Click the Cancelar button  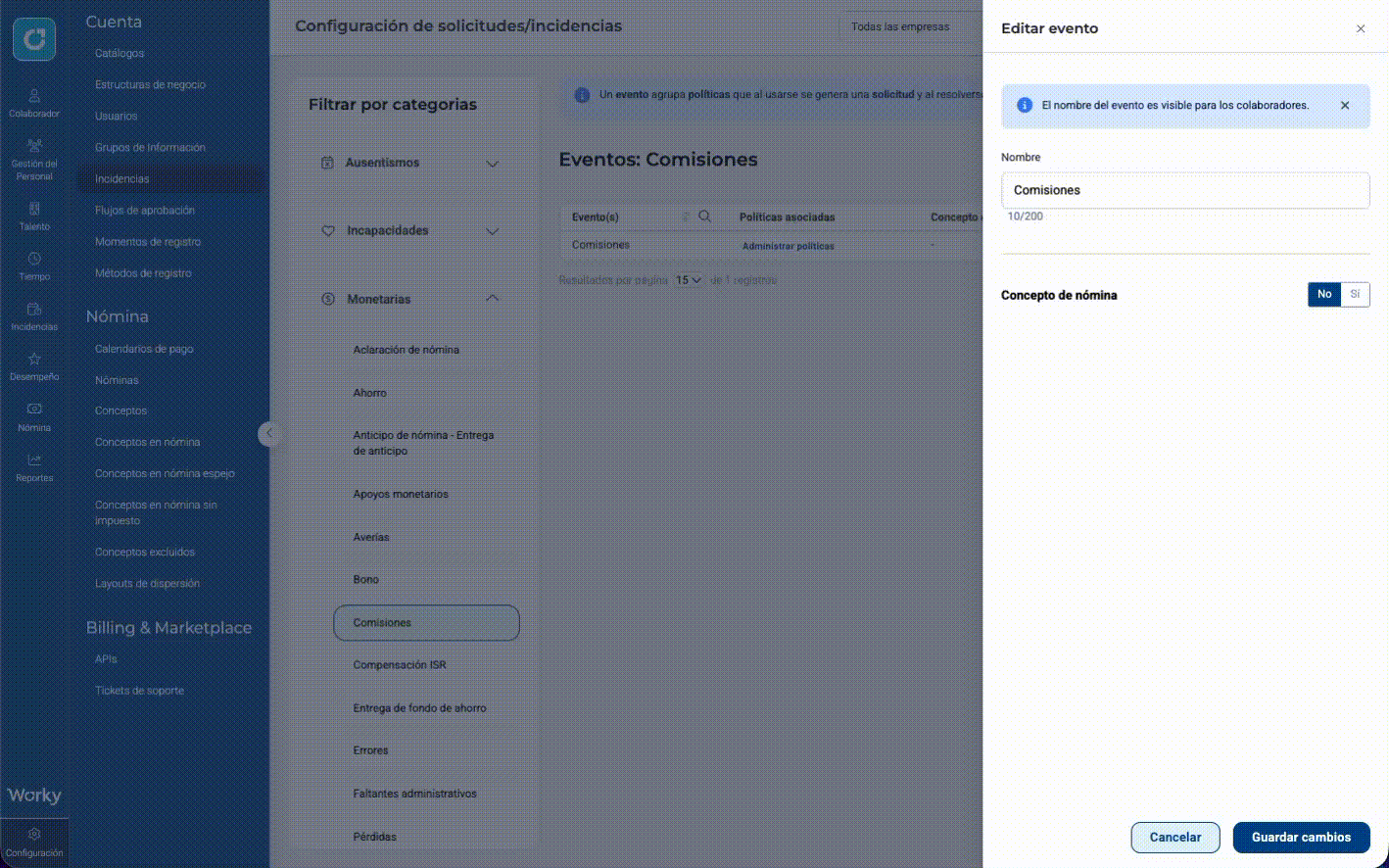[x=1175, y=838]
